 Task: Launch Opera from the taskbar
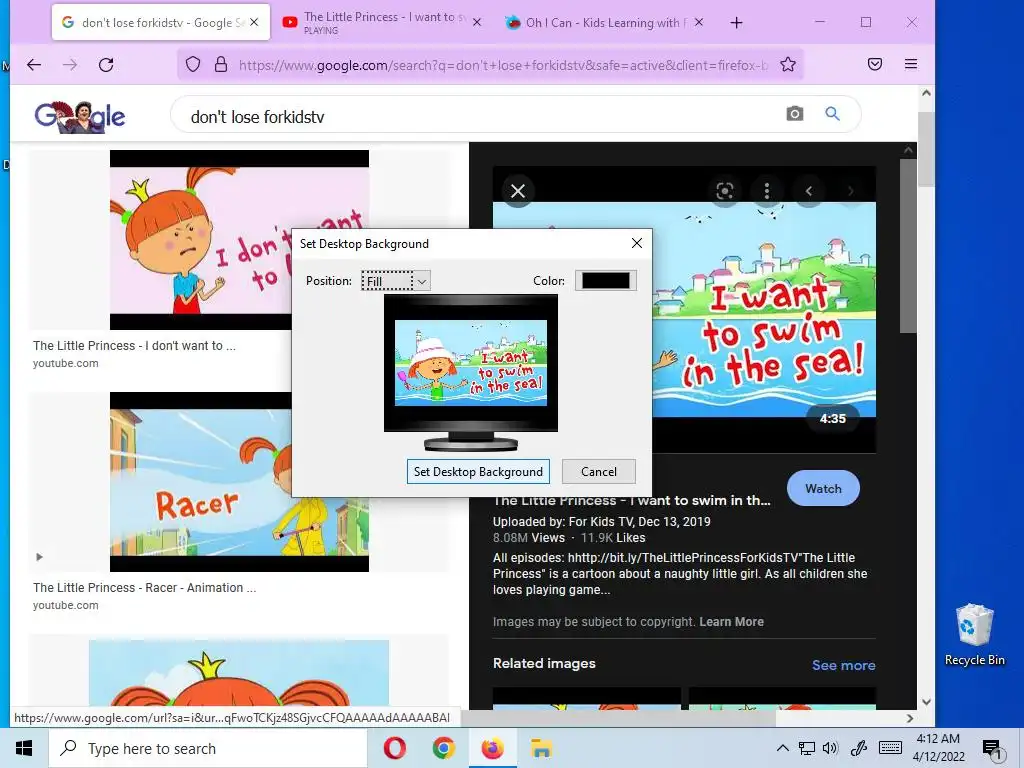(394, 748)
